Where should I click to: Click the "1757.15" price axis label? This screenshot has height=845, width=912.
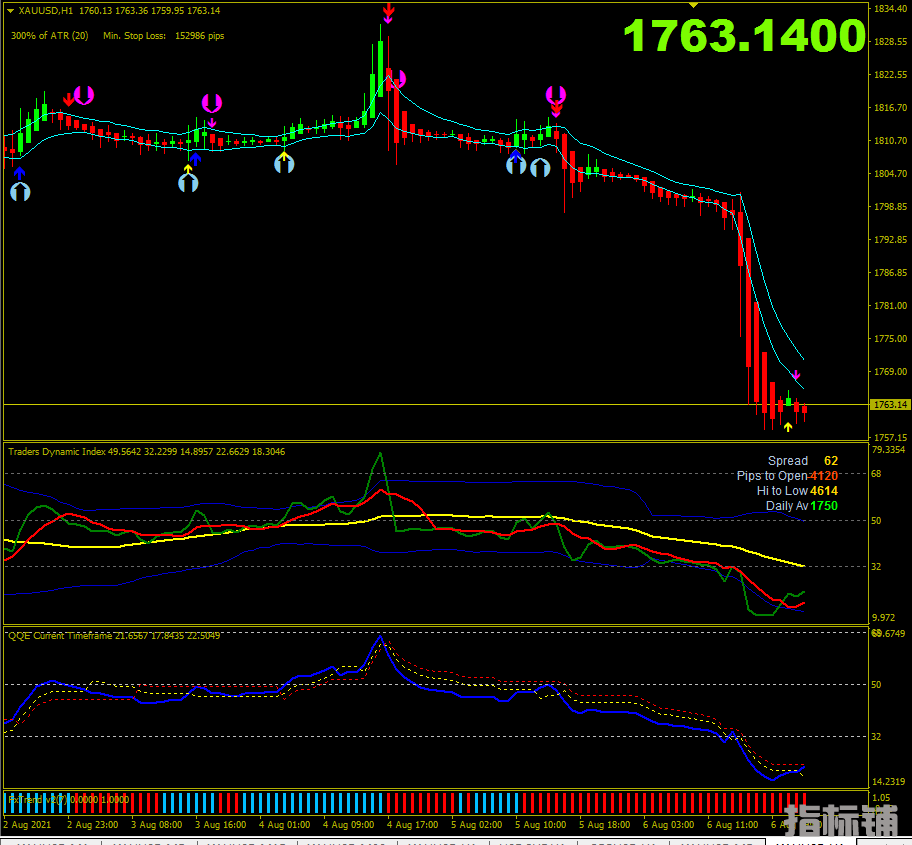click(x=890, y=437)
